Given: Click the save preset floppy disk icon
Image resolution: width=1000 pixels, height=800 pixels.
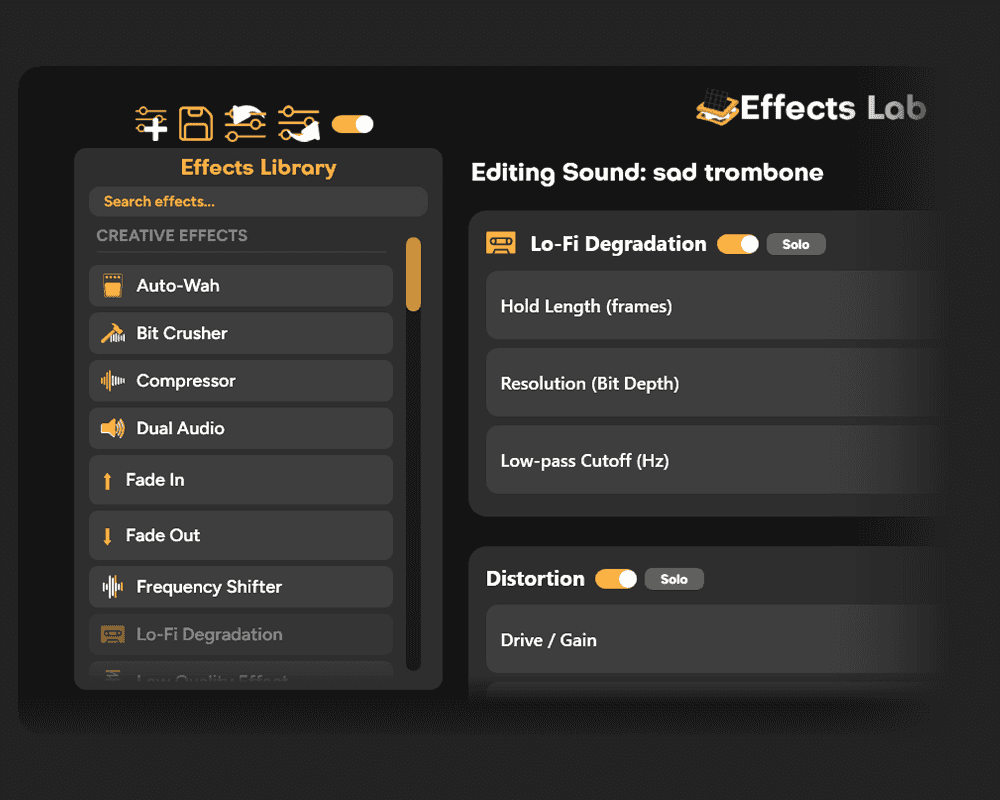Looking at the screenshot, I should (196, 122).
